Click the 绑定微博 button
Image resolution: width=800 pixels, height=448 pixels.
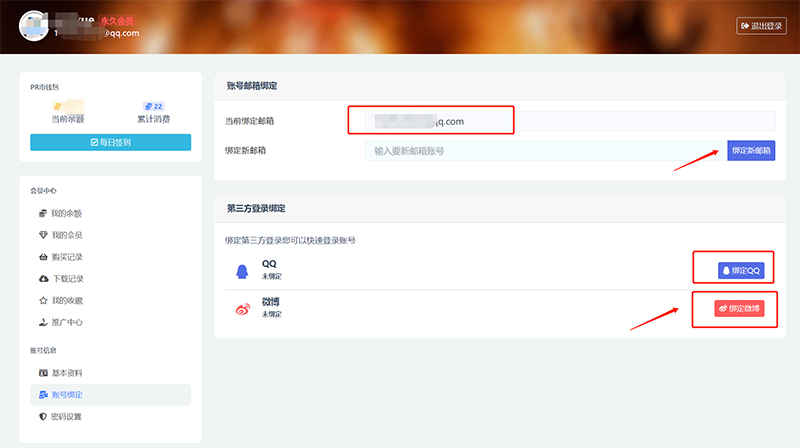point(740,309)
